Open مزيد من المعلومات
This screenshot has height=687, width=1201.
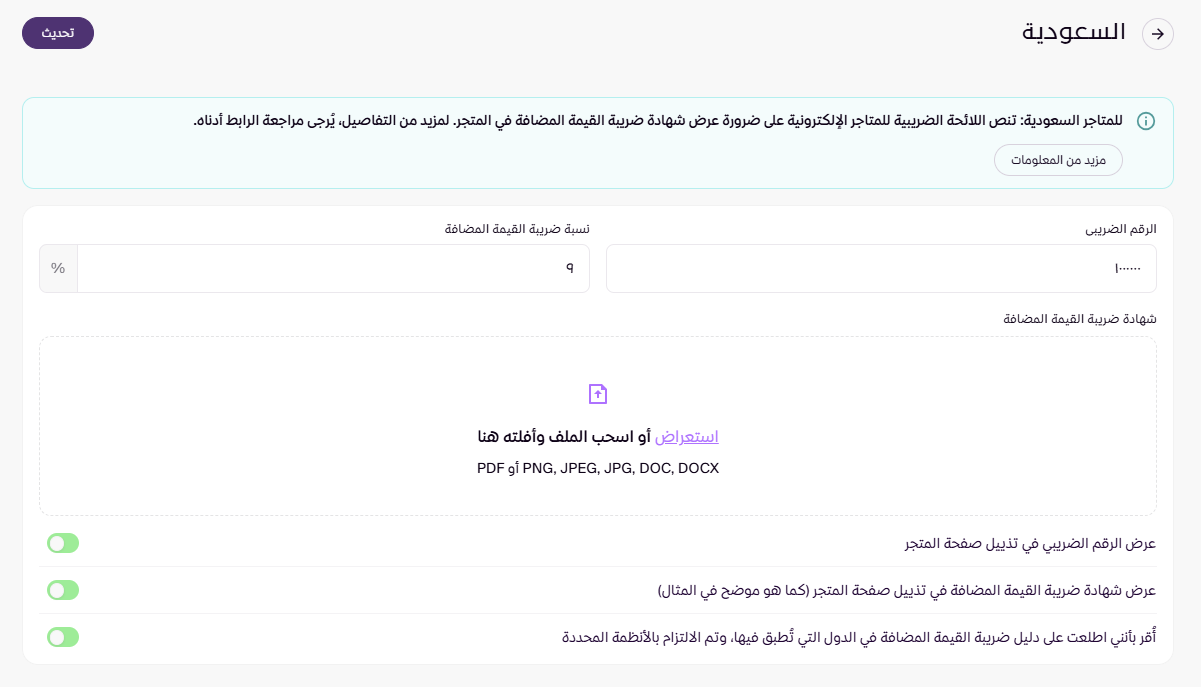click(1058, 160)
